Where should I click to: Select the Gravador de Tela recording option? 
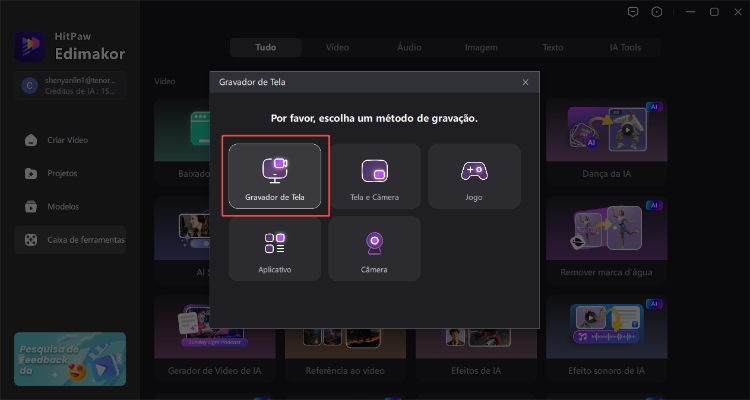pos(274,176)
